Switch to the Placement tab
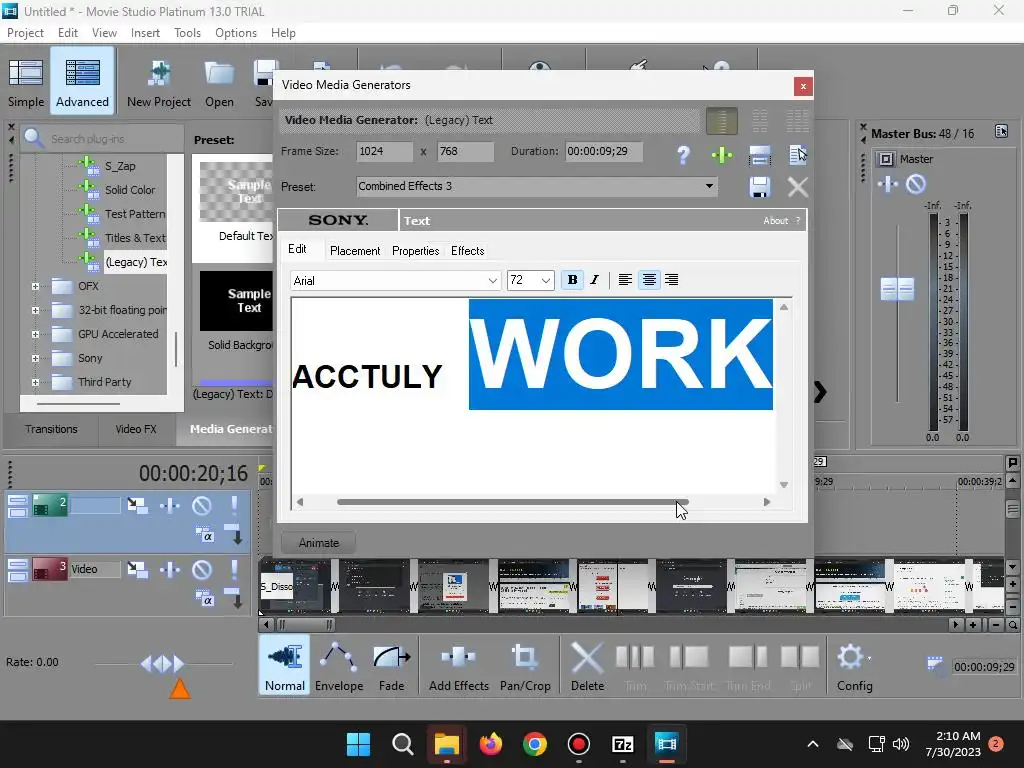 coord(355,251)
